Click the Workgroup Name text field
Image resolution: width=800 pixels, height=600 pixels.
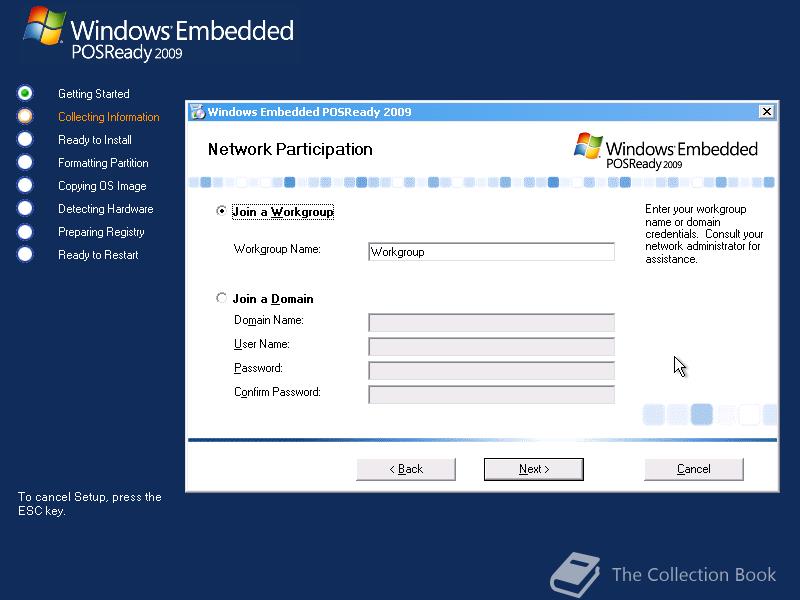(x=491, y=252)
